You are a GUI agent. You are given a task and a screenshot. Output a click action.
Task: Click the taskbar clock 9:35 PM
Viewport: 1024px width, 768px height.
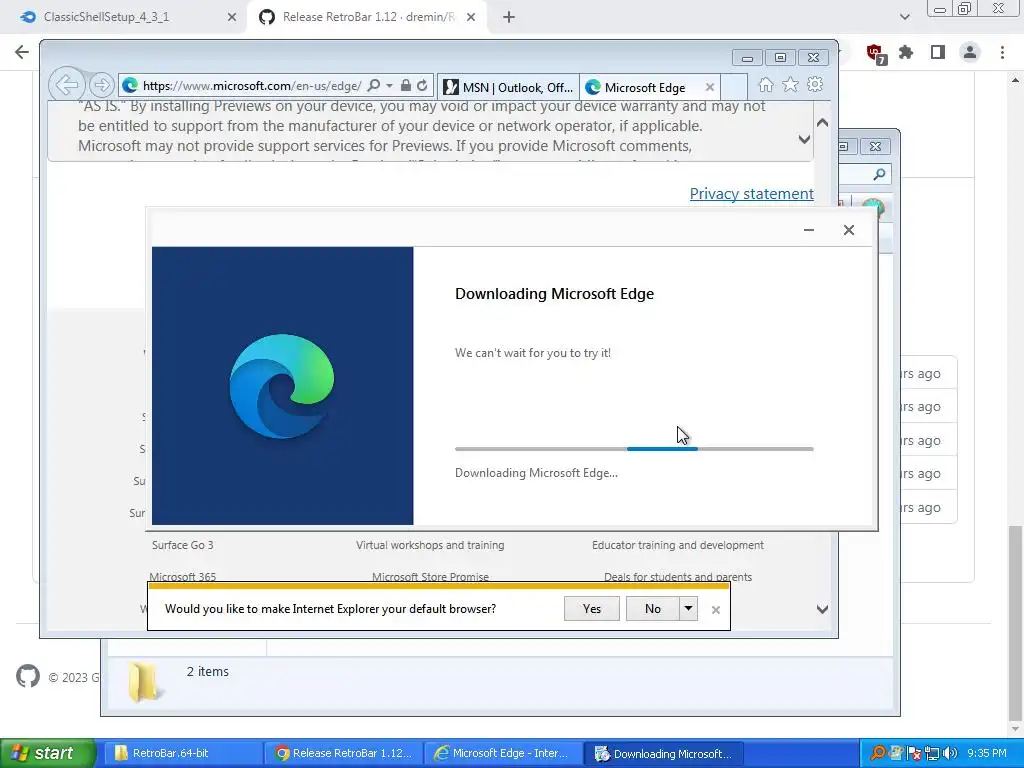[x=986, y=753]
